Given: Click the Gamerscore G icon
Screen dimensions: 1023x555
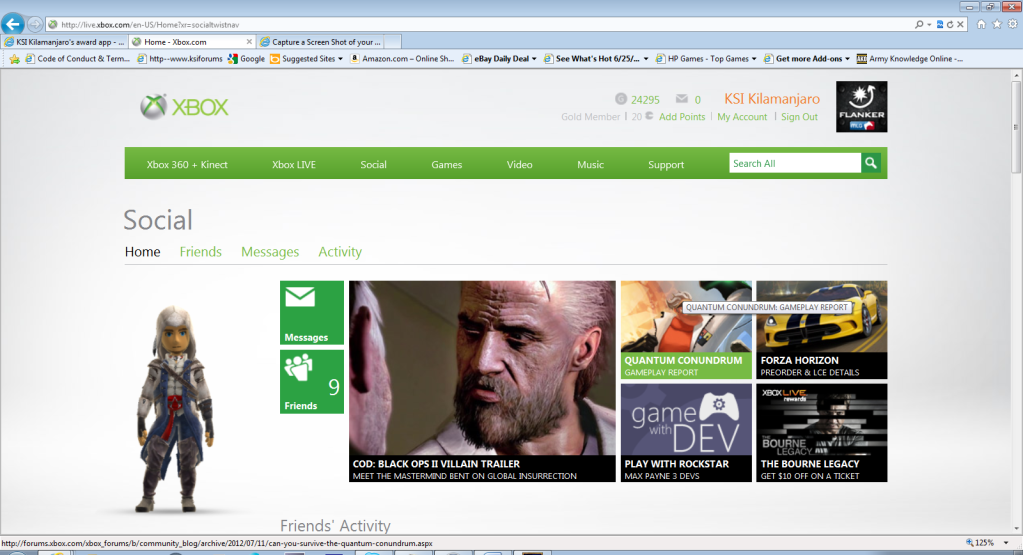Looking at the screenshot, I should 620,99.
